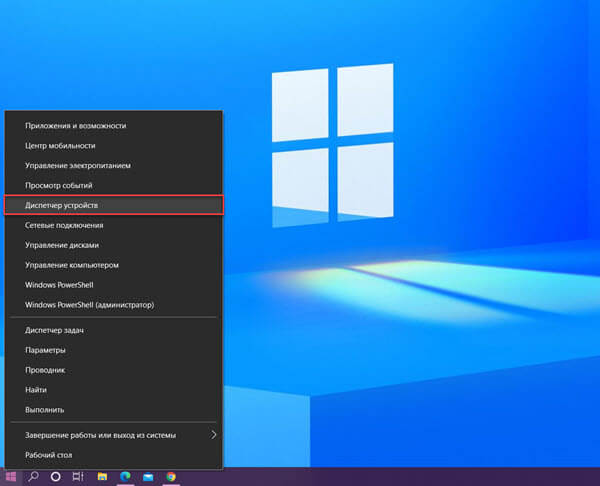Select 'Диспетчер устройств' in the menu
600x486 pixels.
(76, 205)
